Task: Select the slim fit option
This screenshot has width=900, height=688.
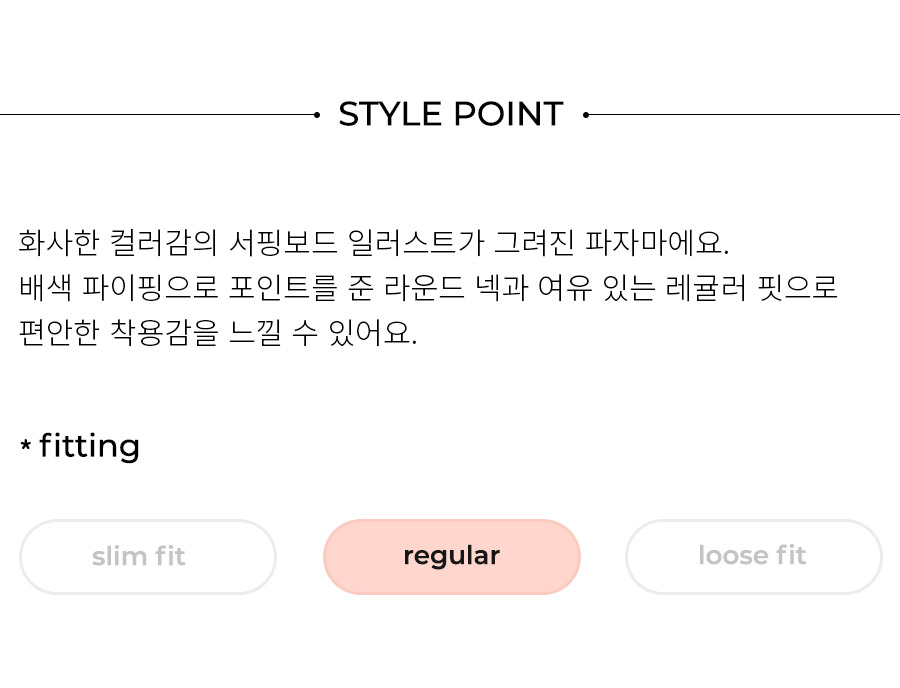Action: [x=148, y=557]
